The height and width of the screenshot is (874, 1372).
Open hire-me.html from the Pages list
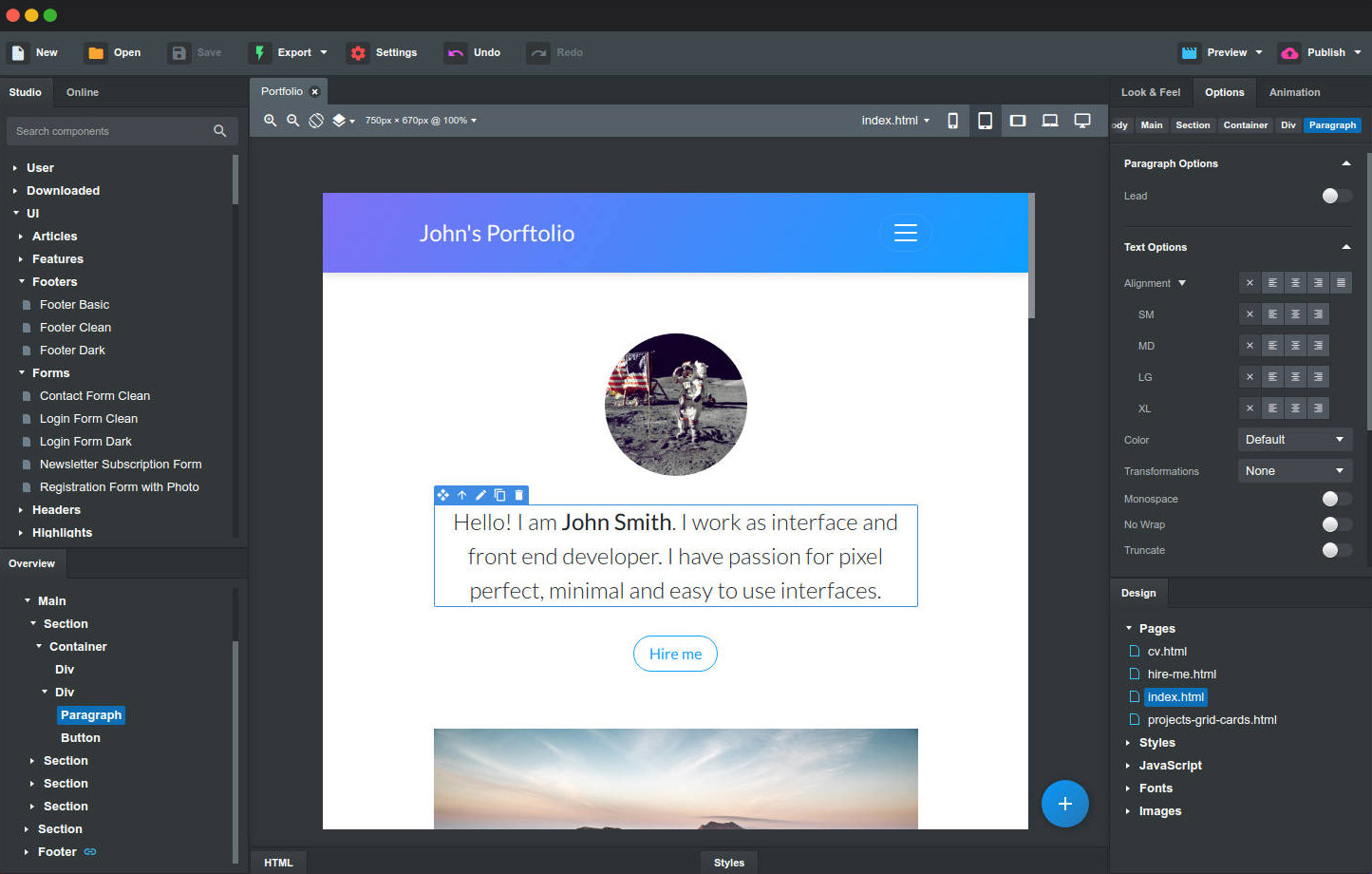coord(1182,674)
